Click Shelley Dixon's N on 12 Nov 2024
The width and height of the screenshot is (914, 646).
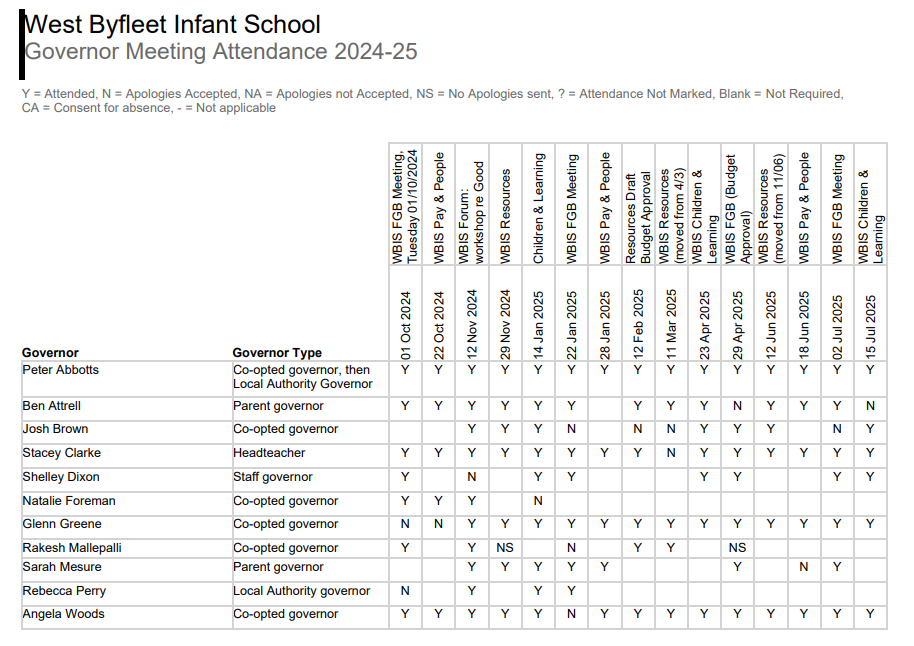[x=471, y=477]
